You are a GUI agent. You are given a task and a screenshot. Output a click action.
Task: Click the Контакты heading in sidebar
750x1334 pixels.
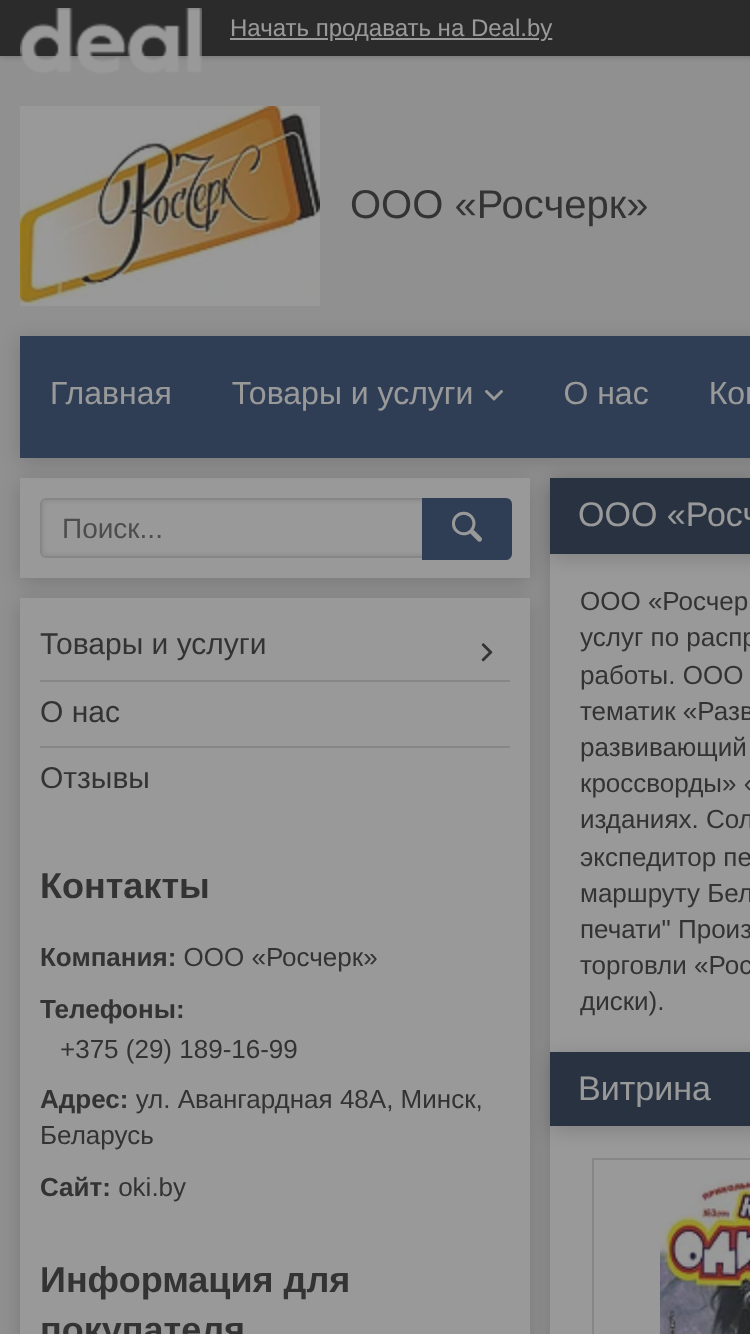125,886
